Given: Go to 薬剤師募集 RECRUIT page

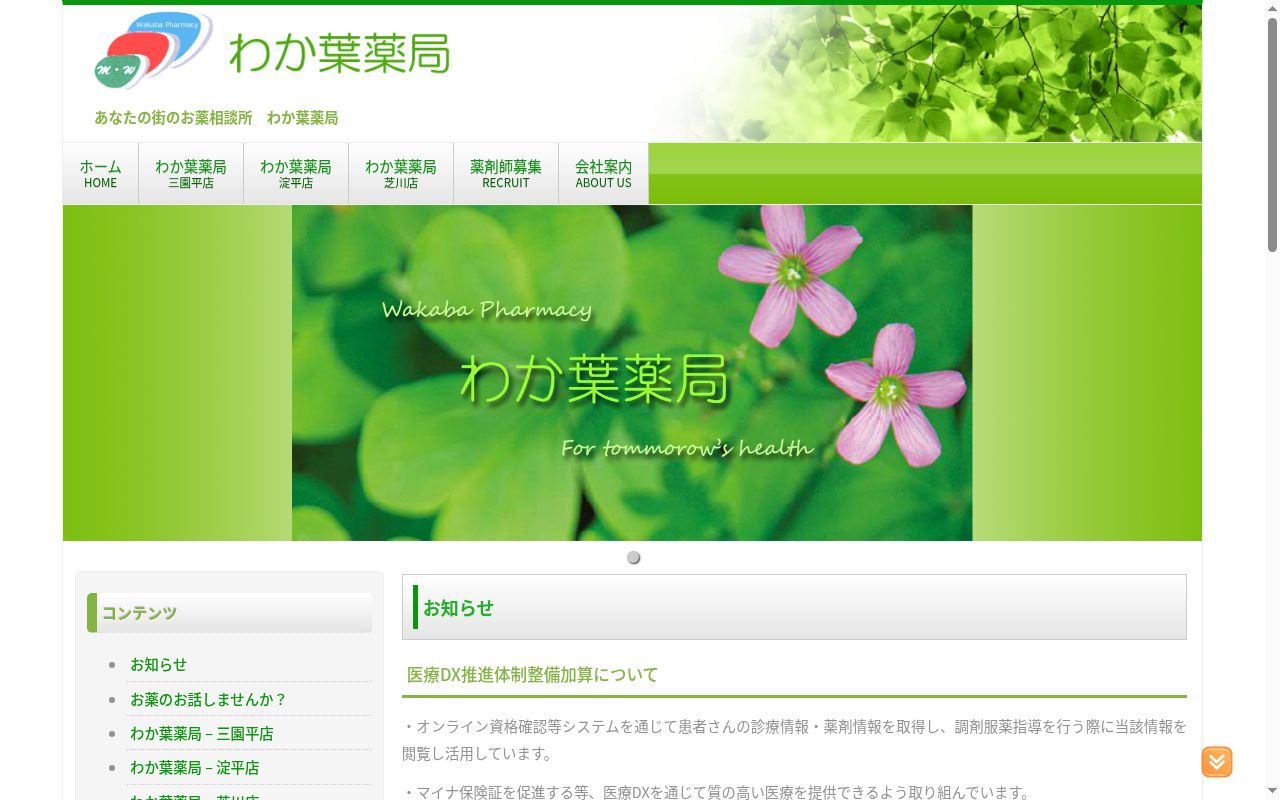Looking at the screenshot, I should (x=506, y=174).
